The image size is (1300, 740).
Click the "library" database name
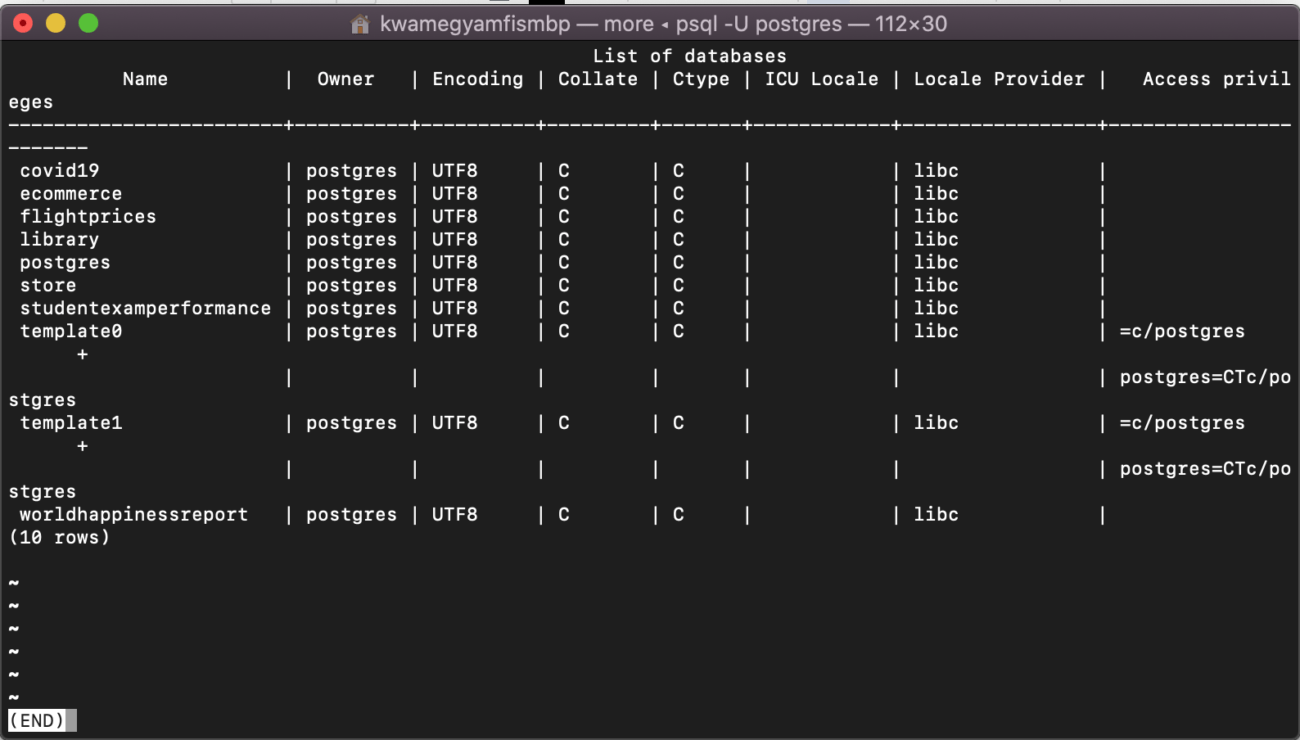pyautogui.click(x=60, y=240)
